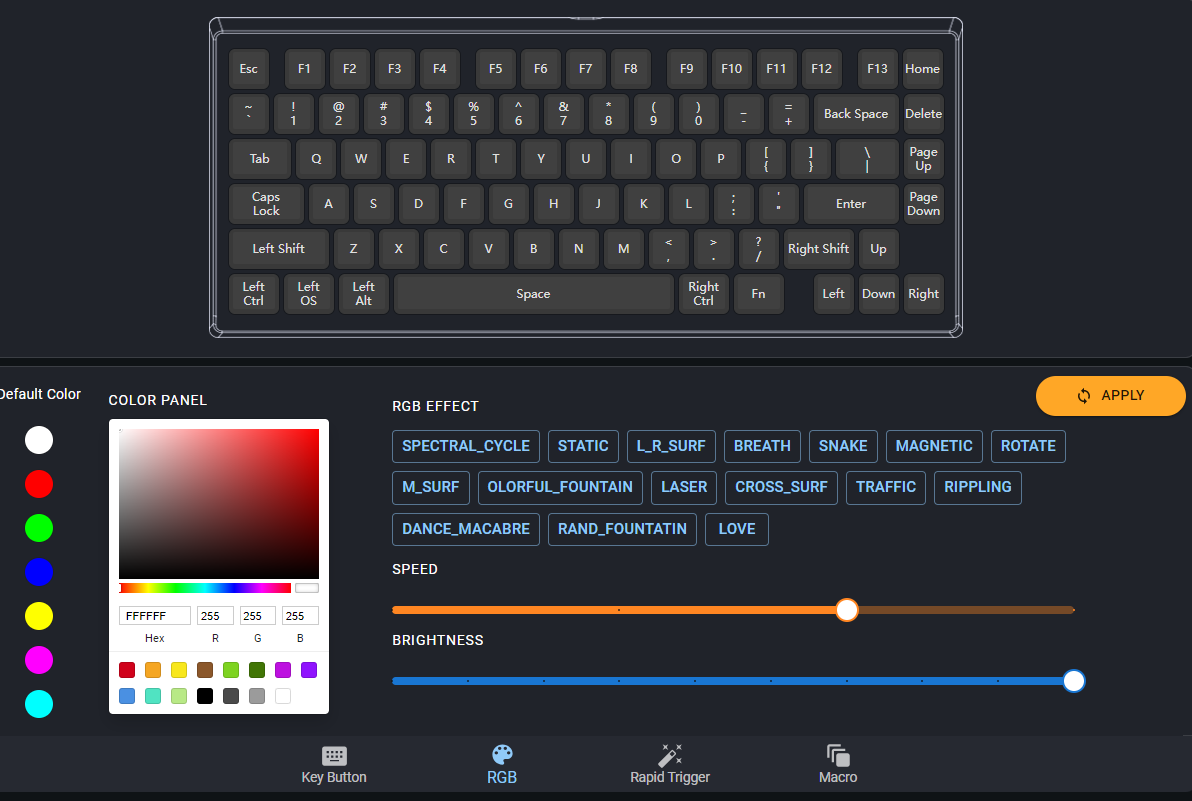Select the RGB palette icon tab
This screenshot has height=801, width=1192.
(502, 756)
